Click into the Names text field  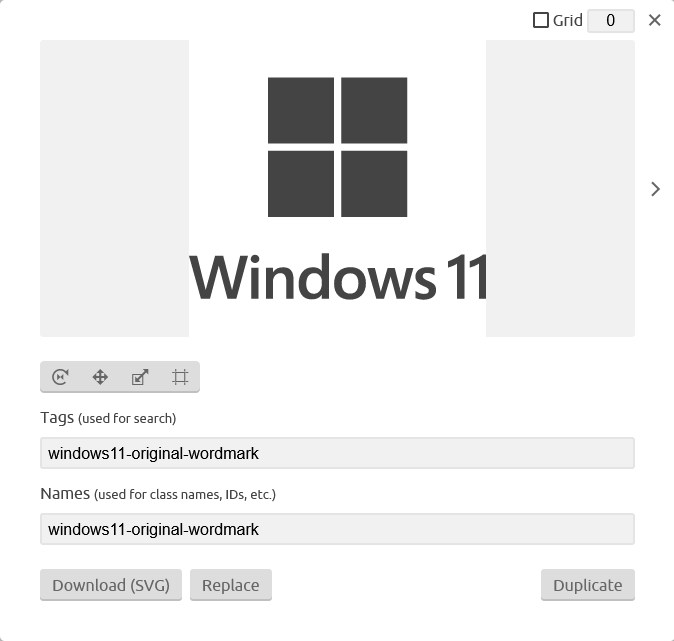coord(337,529)
